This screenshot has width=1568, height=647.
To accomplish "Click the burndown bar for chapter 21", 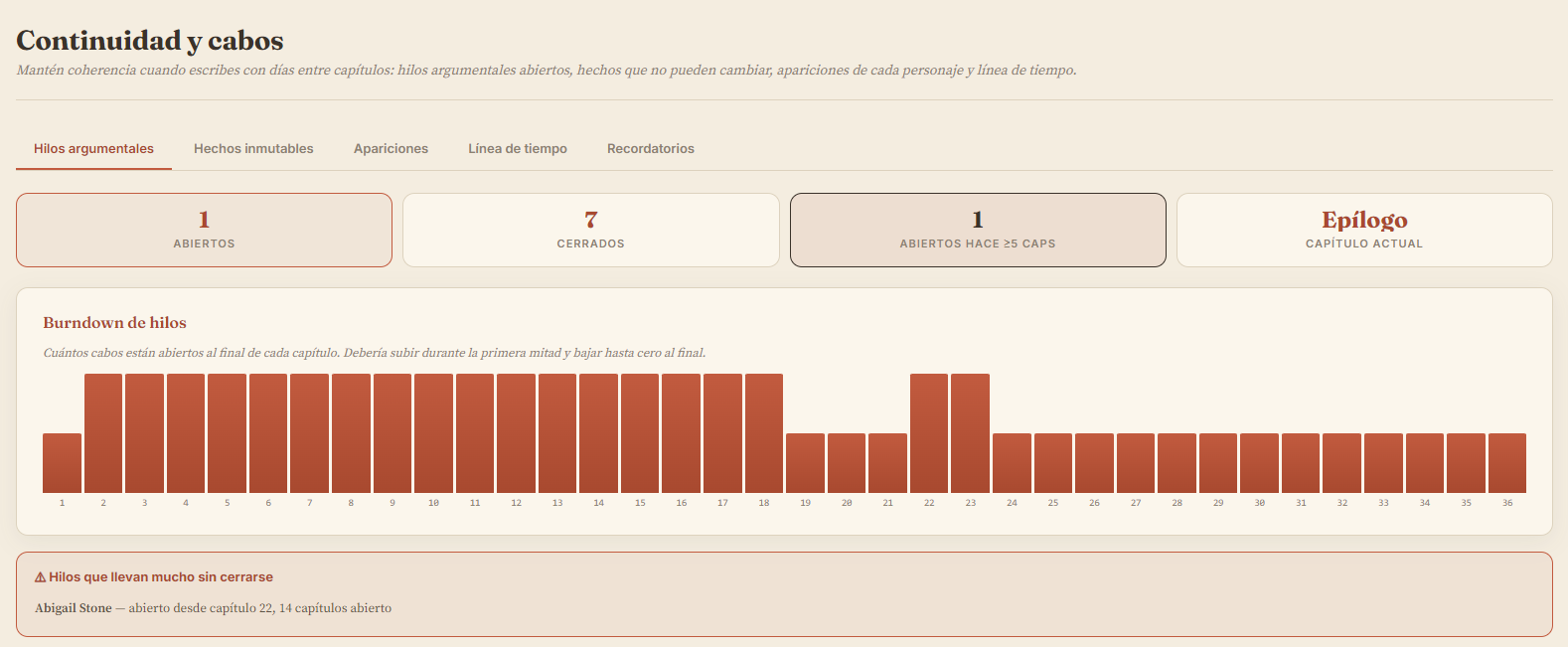I will pyautogui.click(x=887, y=463).
